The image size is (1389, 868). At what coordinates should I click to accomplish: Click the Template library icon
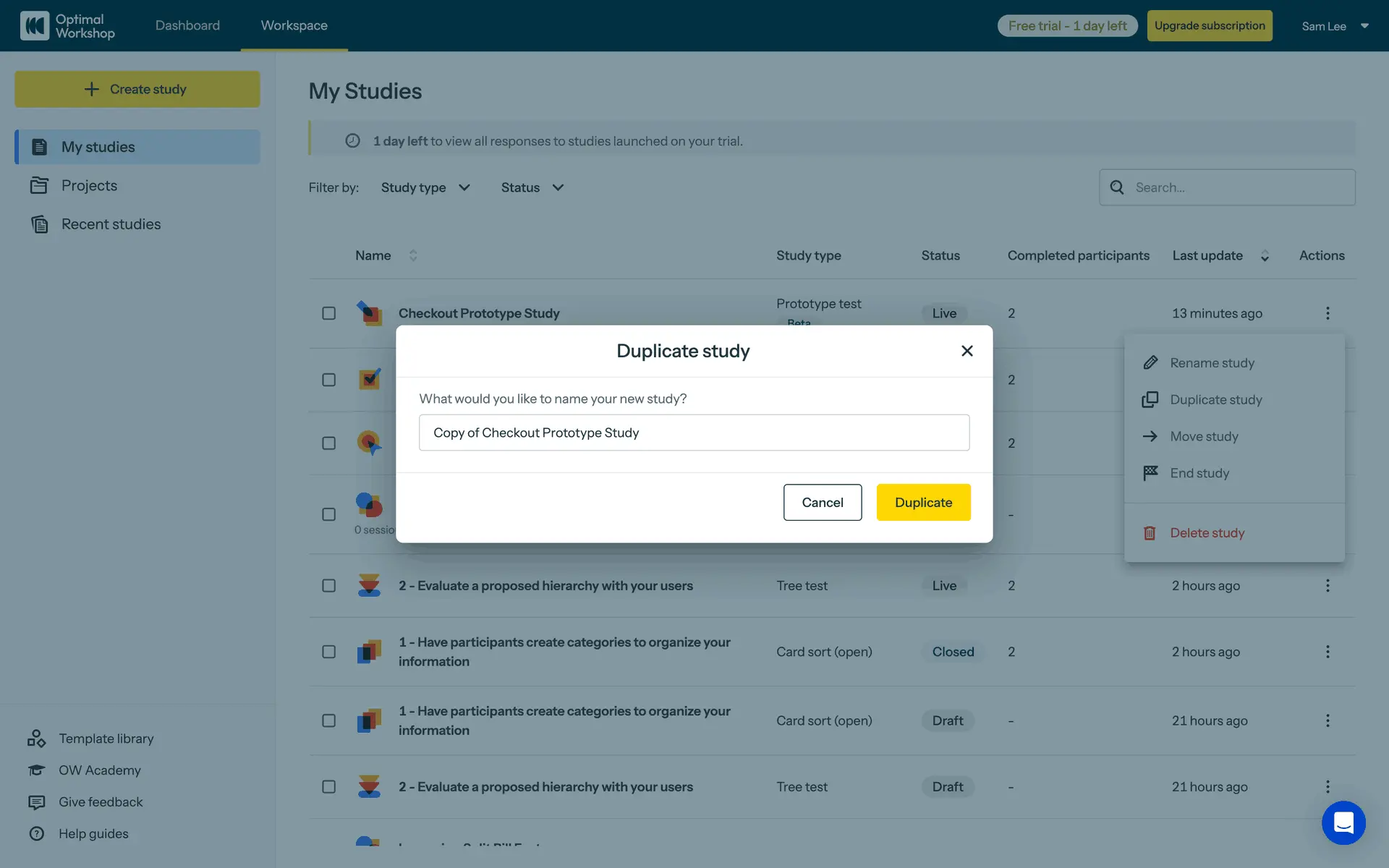click(x=36, y=739)
